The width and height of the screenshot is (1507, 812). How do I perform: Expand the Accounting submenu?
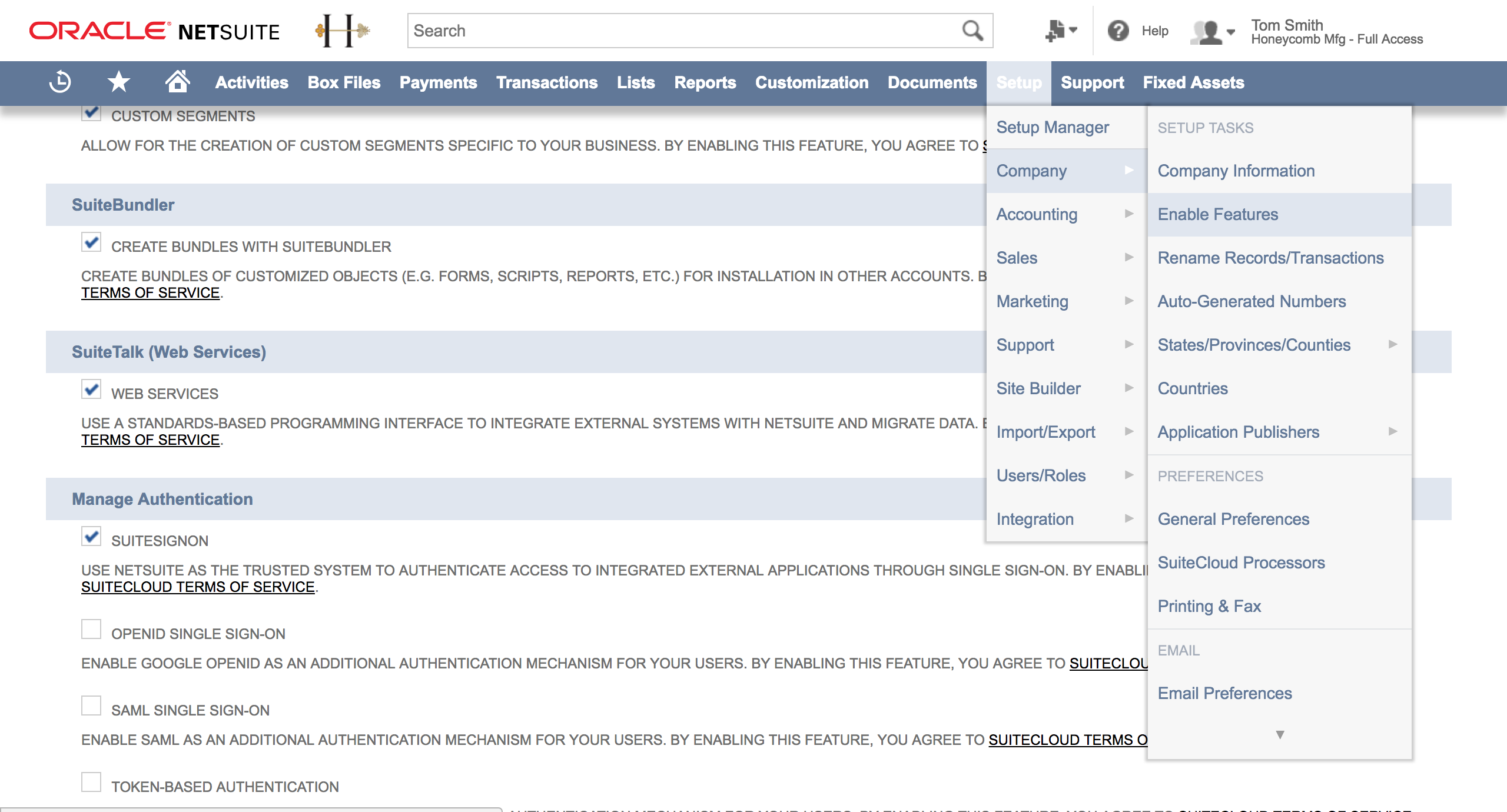pyautogui.click(x=1066, y=214)
